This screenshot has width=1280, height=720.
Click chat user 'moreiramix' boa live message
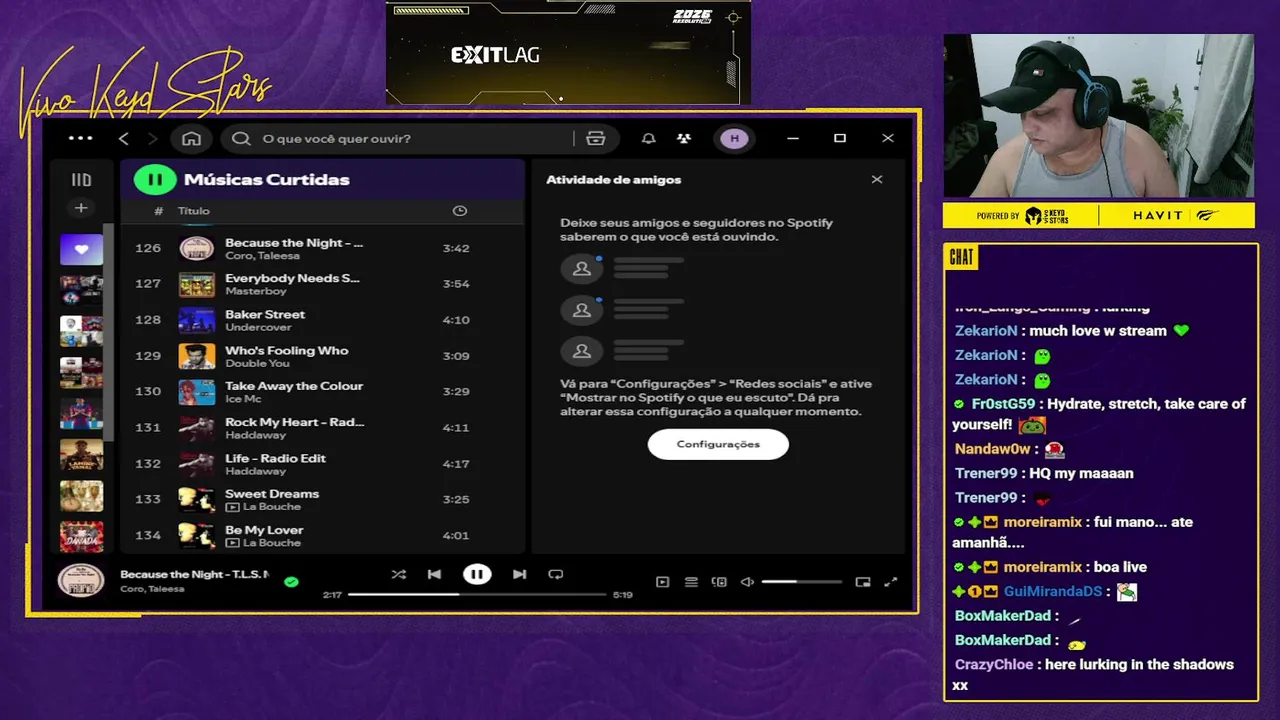point(1049,567)
